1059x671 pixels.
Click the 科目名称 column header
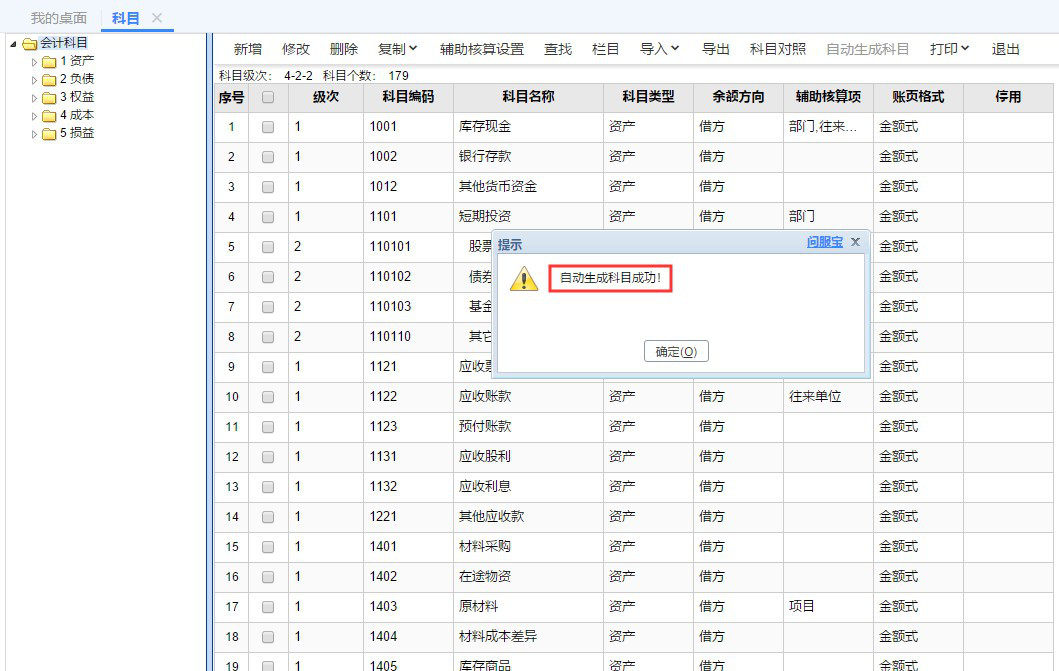528,97
